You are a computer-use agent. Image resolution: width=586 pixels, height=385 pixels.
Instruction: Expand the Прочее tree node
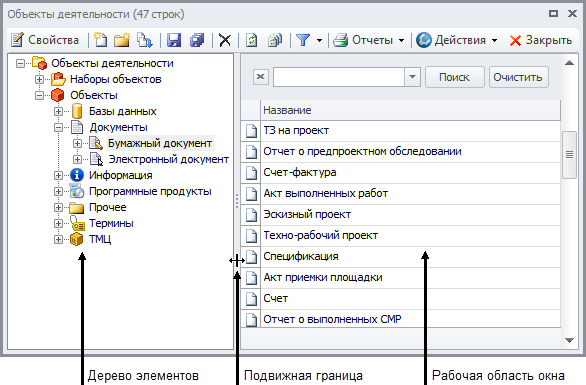(58, 207)
